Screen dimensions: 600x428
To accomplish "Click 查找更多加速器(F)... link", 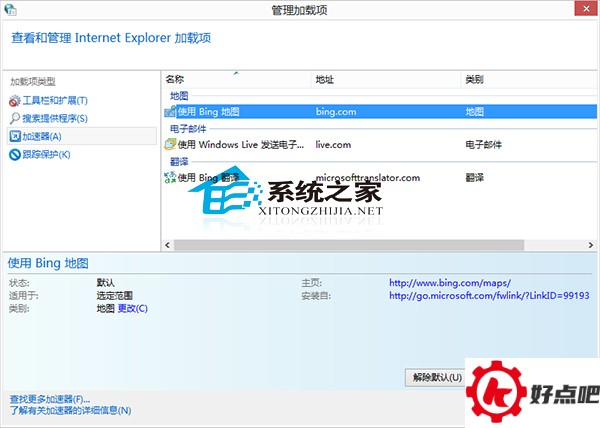I will [50, 399].
